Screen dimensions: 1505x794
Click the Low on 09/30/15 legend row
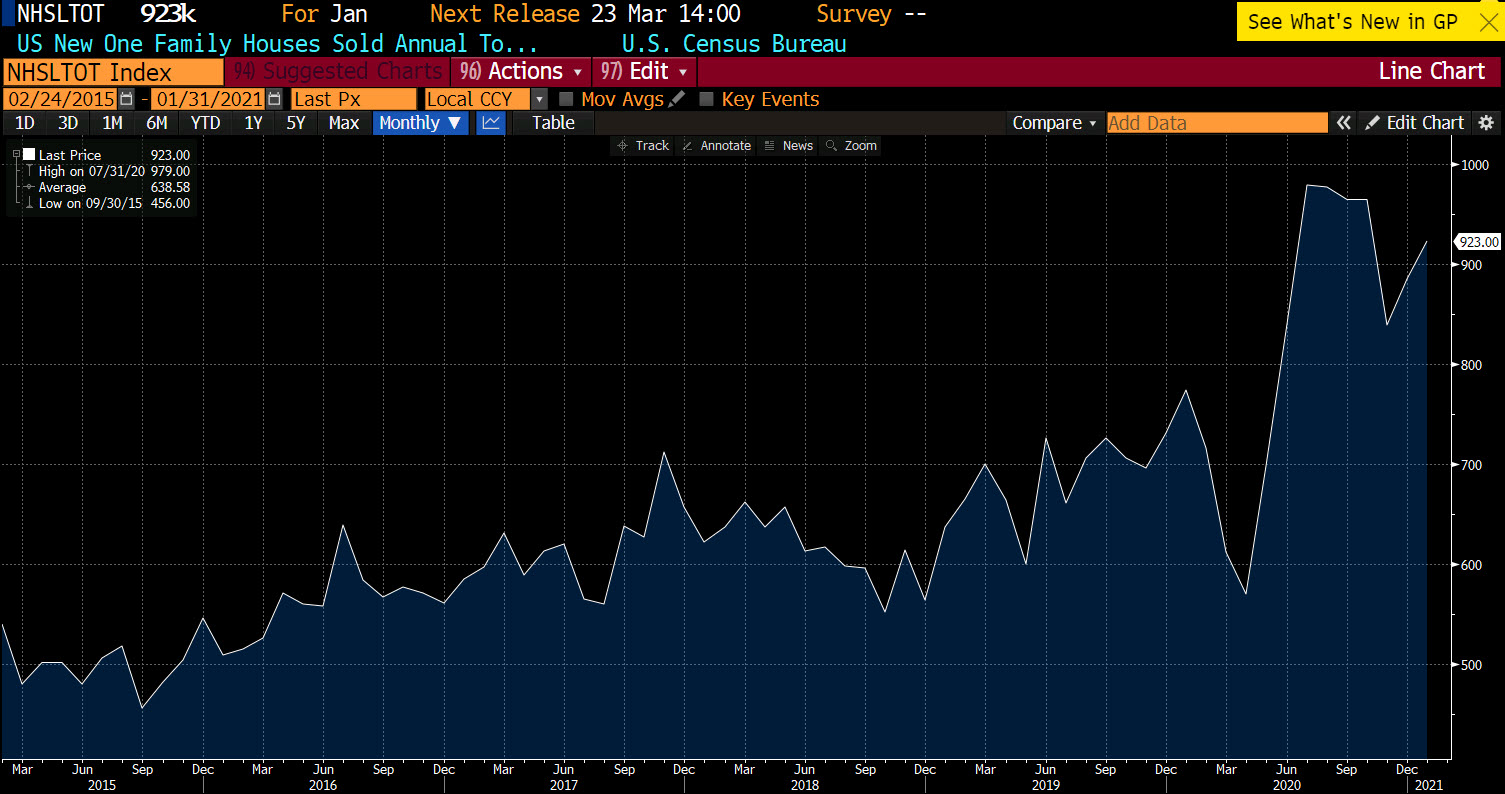pos(108,203)
